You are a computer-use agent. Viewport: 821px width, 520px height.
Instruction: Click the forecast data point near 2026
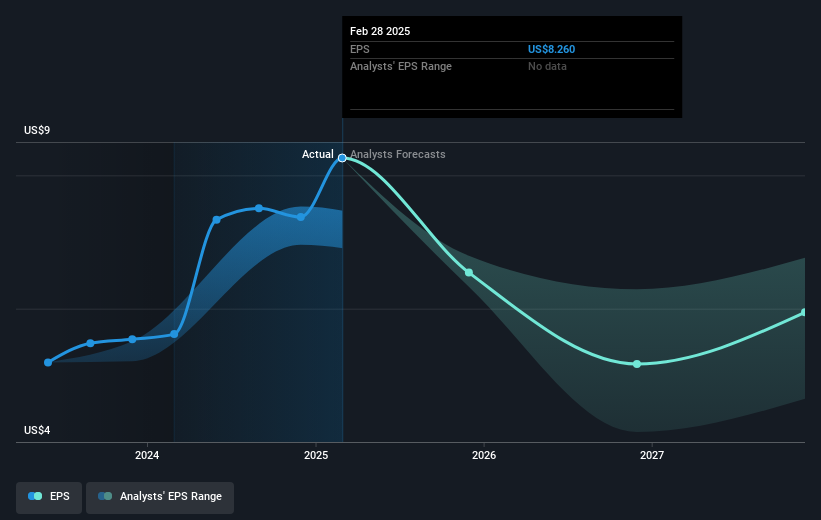click(469, 273)
